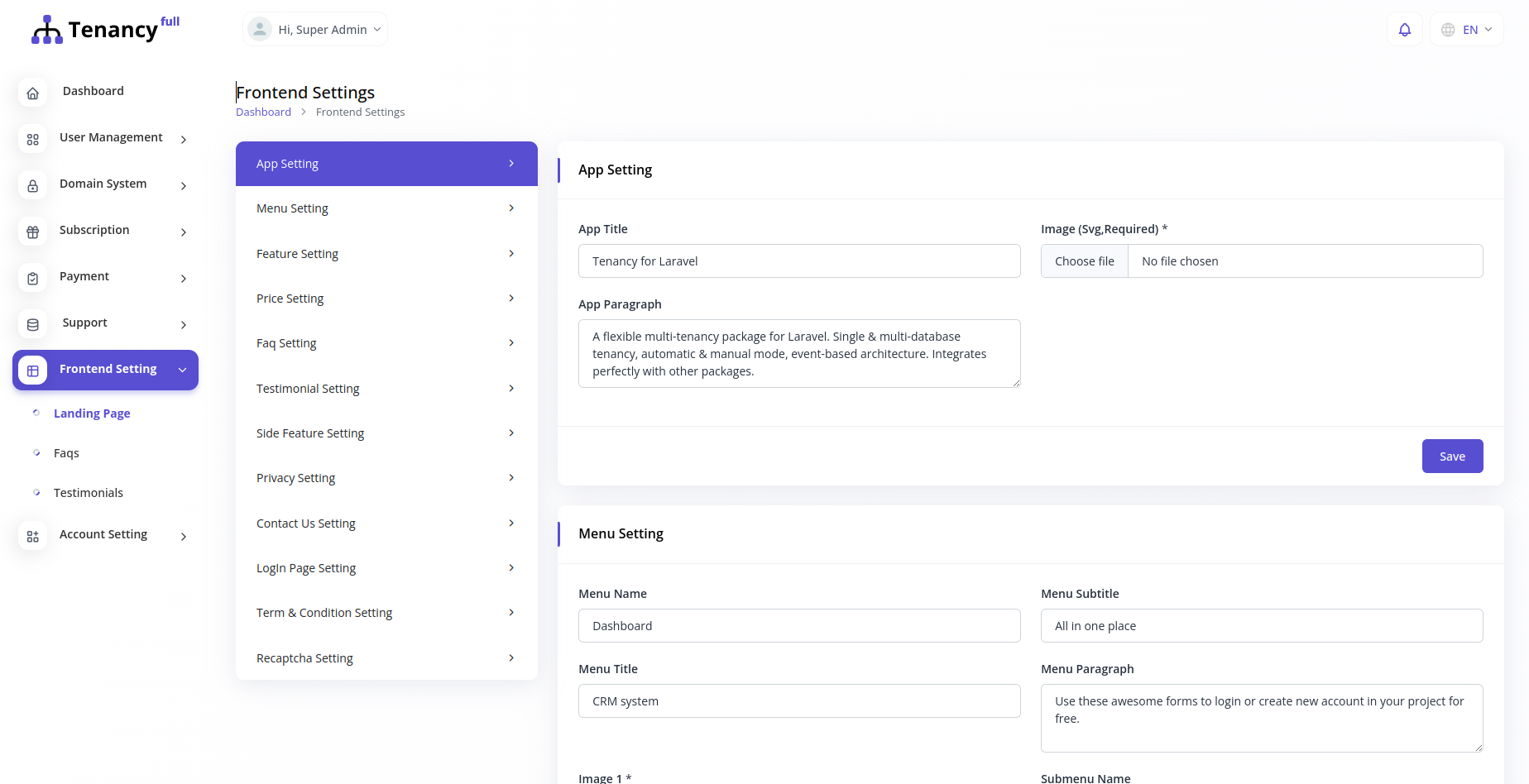The height and width of the screenshot is (784, 1529).
Task: Select the Menu Setting tab
Action: (386, 208)
